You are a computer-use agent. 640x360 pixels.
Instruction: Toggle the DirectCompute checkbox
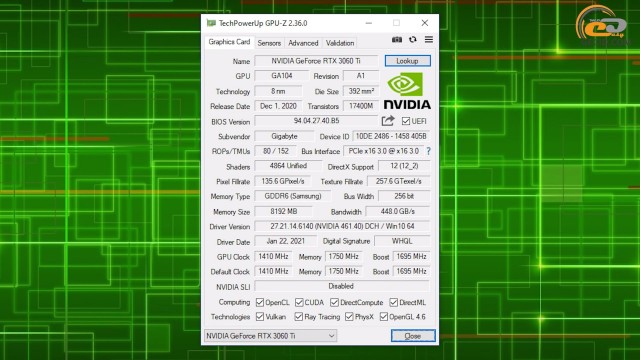(x=334, y=302)
